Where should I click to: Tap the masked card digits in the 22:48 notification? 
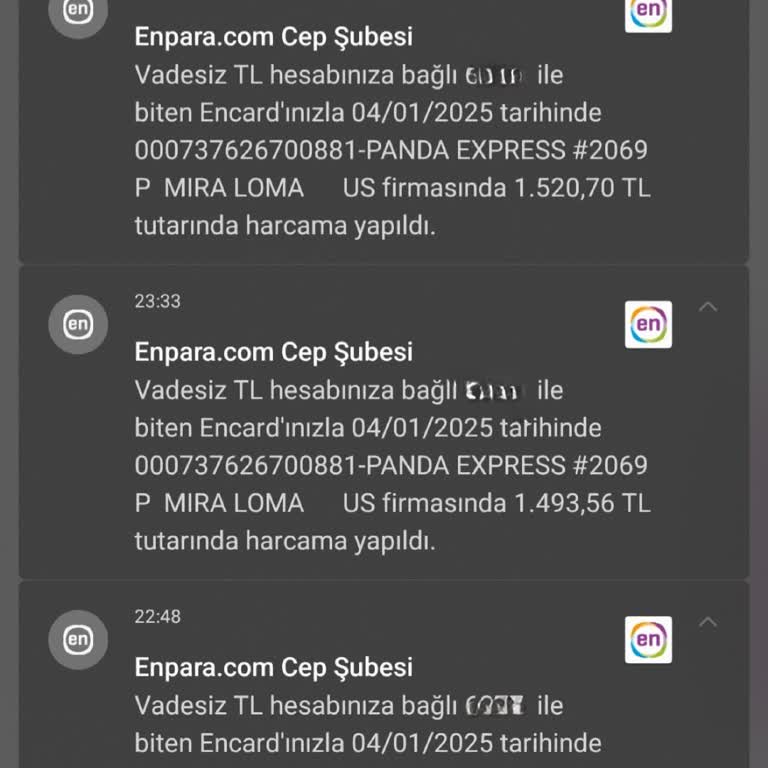click(495, 706)
